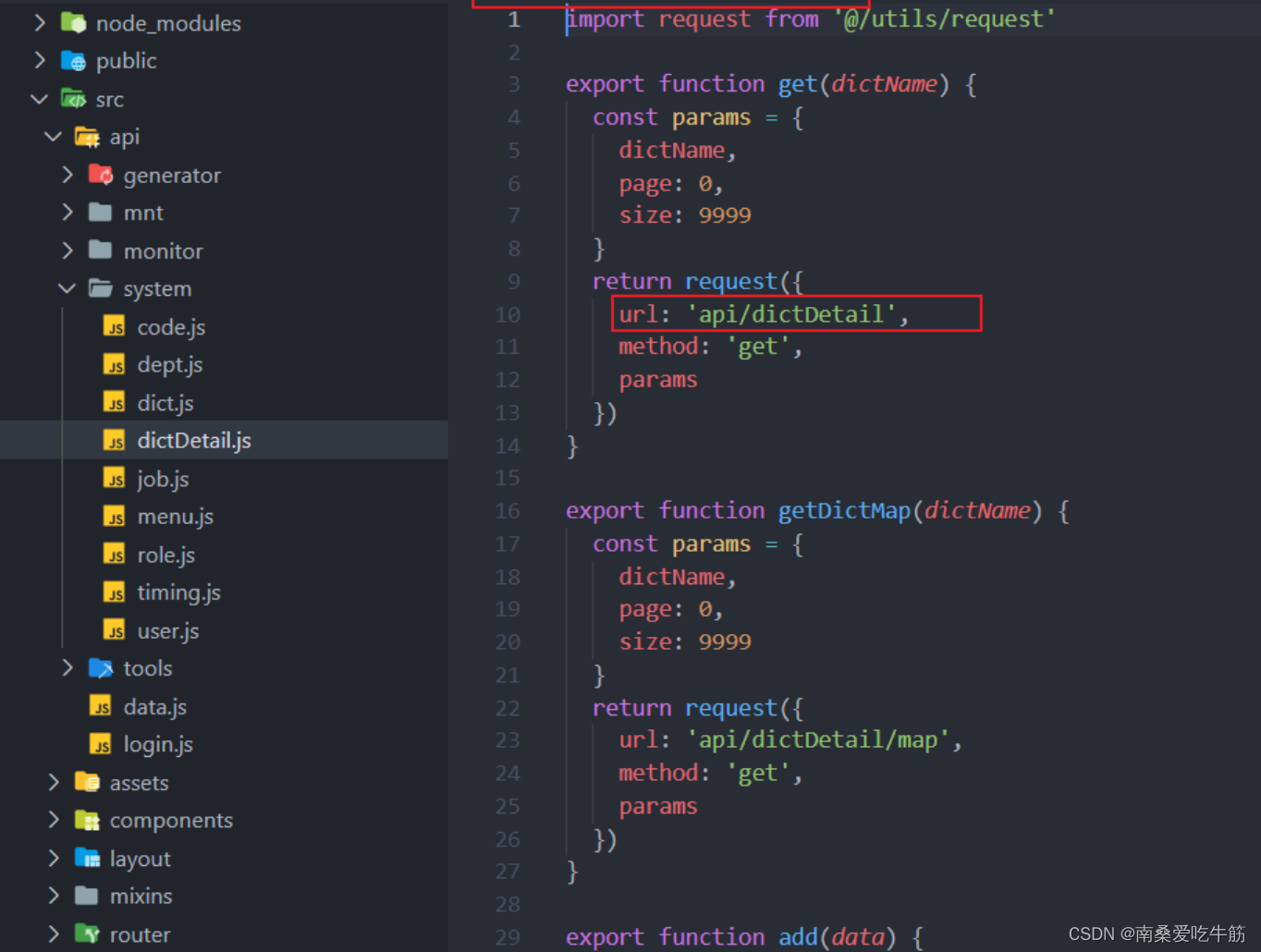Open menu.js in the file tree
1261x952 pixels.
click(x=176, y=517)
